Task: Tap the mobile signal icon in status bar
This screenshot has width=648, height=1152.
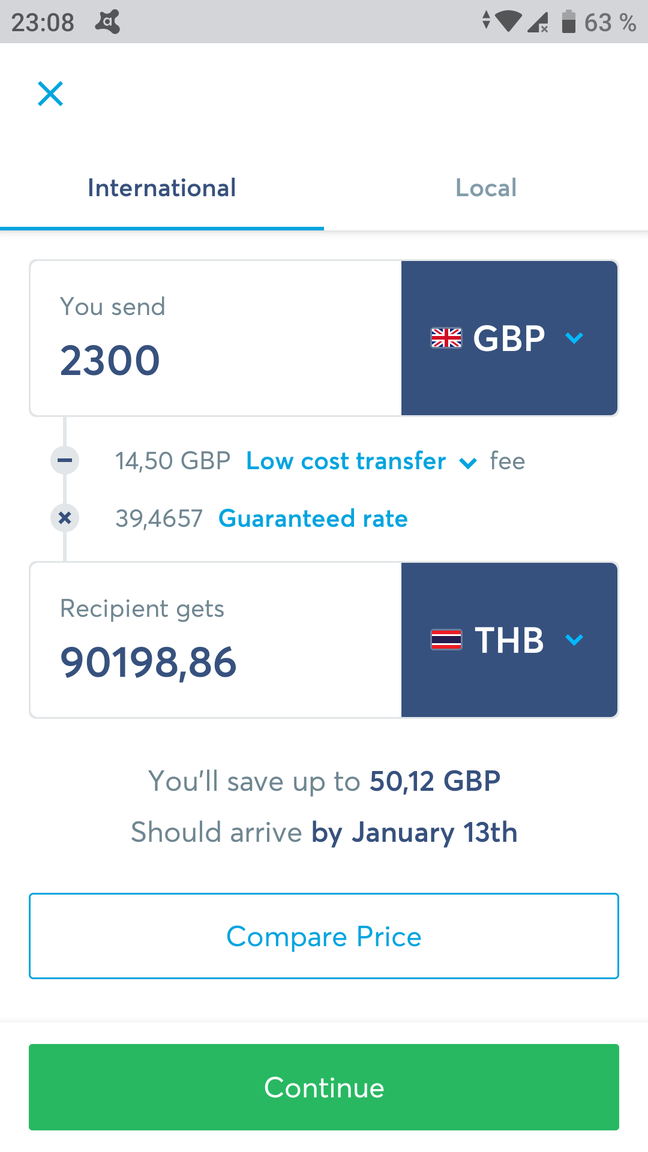Action: click(x=538, y=21)
